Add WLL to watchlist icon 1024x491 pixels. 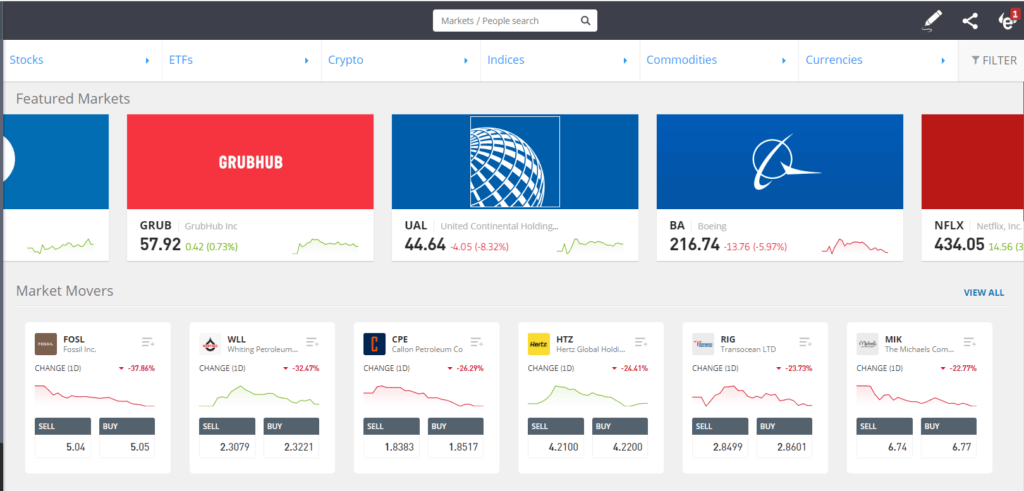(x=312, y=342)
